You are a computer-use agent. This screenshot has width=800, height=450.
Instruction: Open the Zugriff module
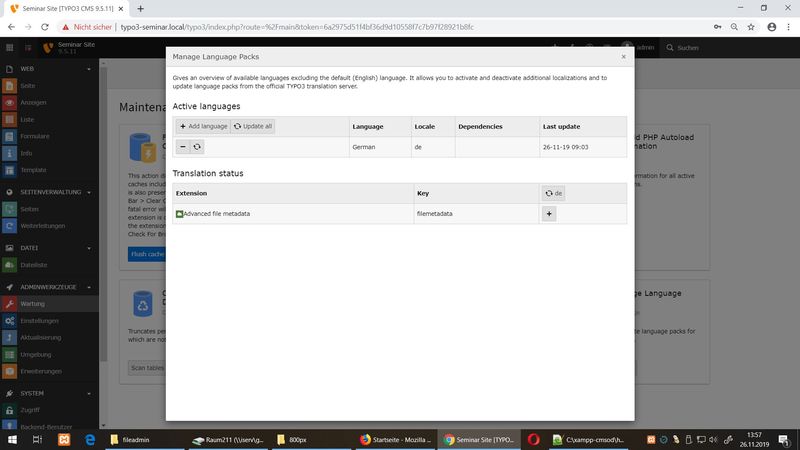(49, 410)
